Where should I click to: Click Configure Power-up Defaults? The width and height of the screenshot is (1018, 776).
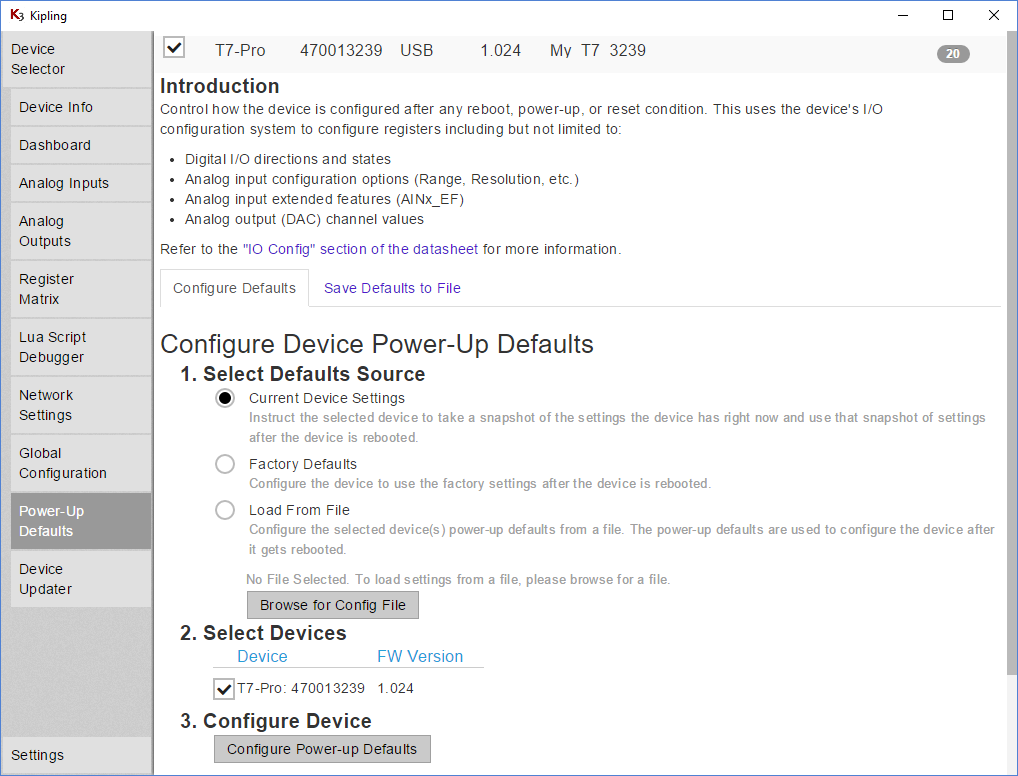tap(322, 748)
